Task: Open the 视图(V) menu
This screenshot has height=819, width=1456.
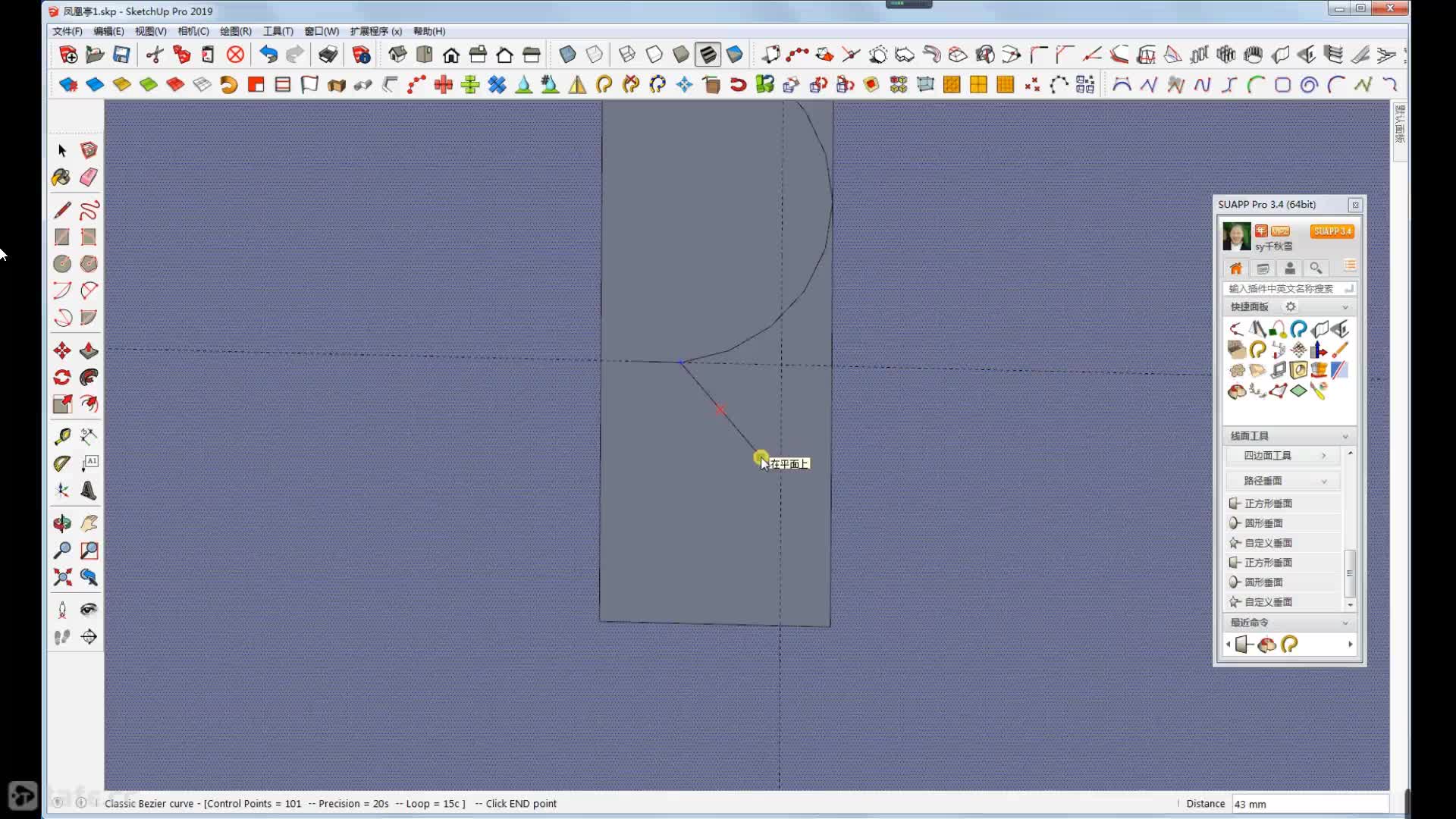Action: 150,31
